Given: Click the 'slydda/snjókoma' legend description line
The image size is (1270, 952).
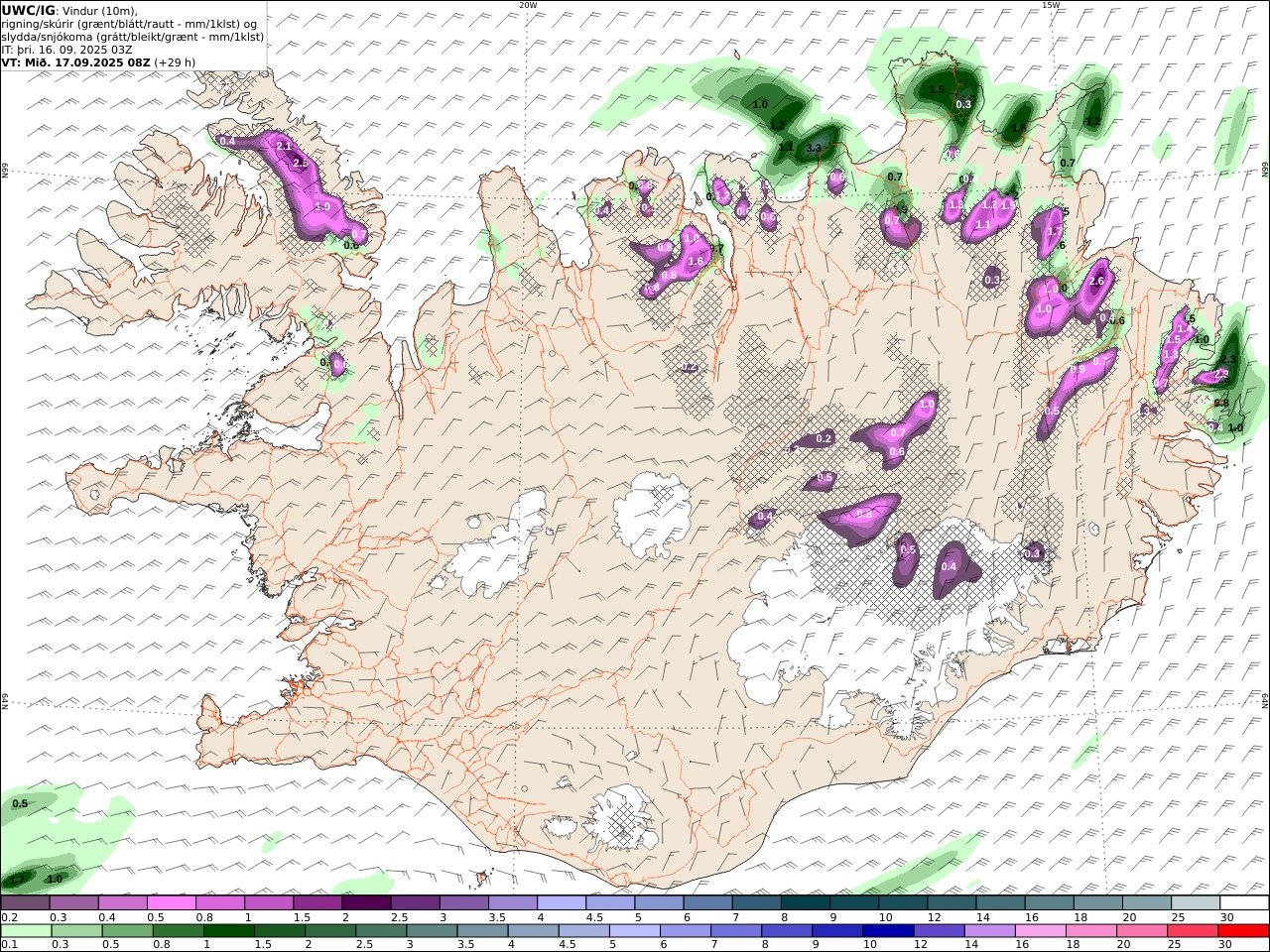Looking at the screenshot, I should (x=133, y=36).
